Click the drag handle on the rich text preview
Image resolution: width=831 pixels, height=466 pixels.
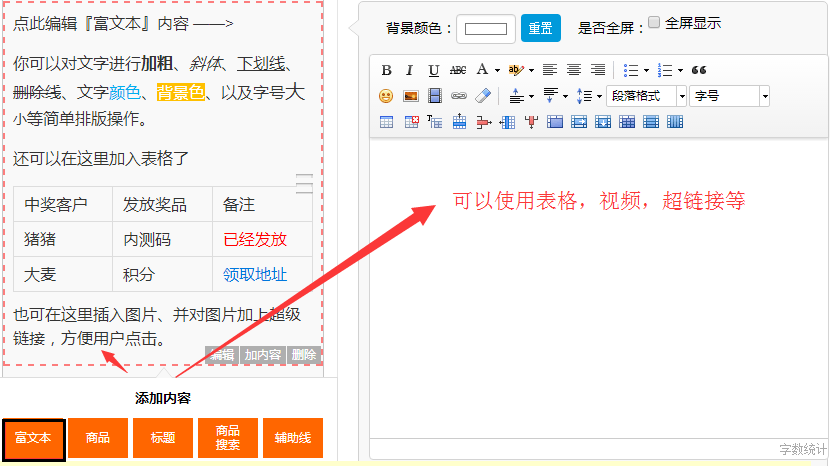click(304, 183)
